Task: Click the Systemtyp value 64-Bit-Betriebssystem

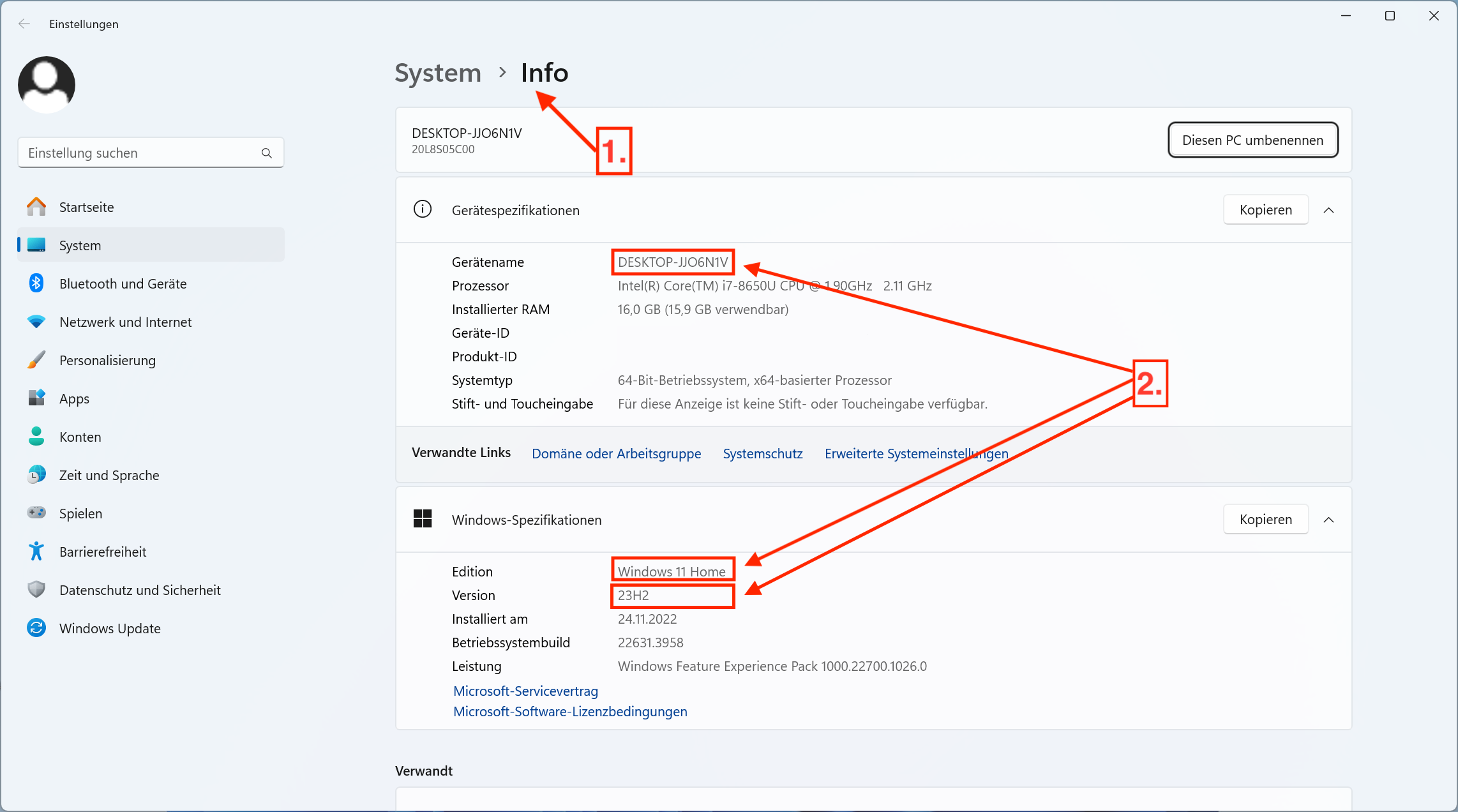Action: coord(755,380)
